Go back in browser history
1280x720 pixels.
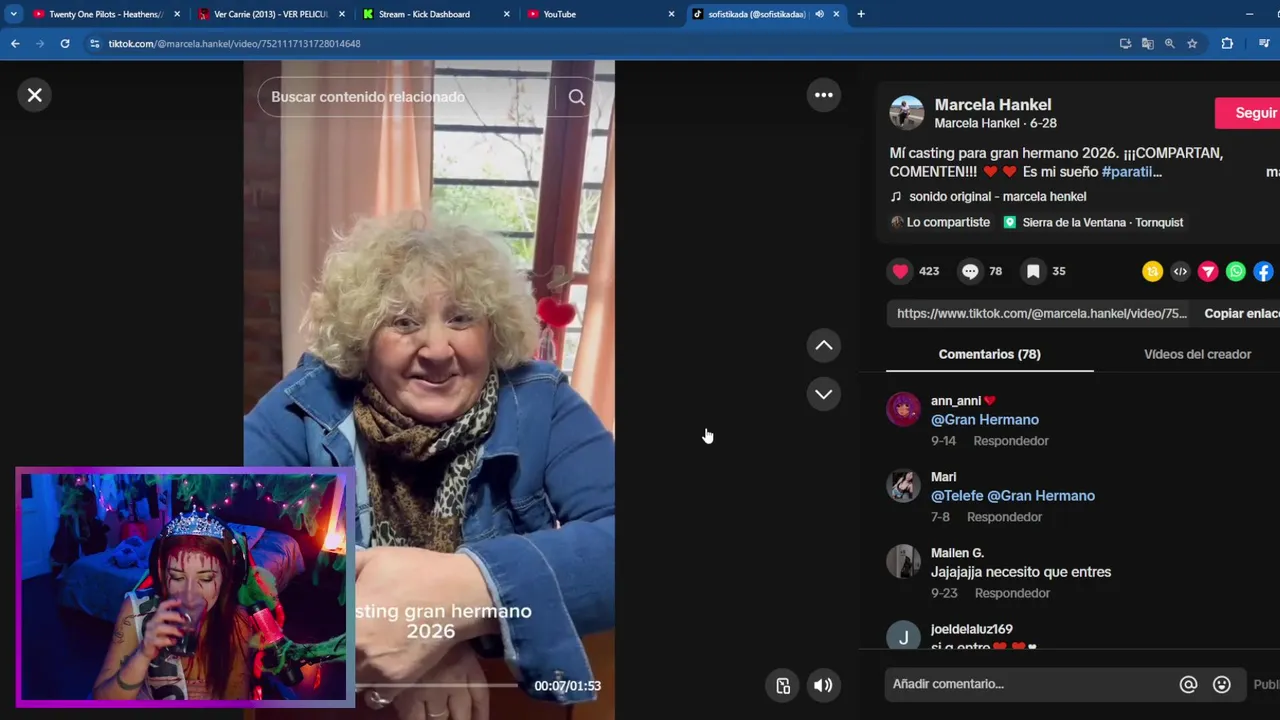point(15,43)
